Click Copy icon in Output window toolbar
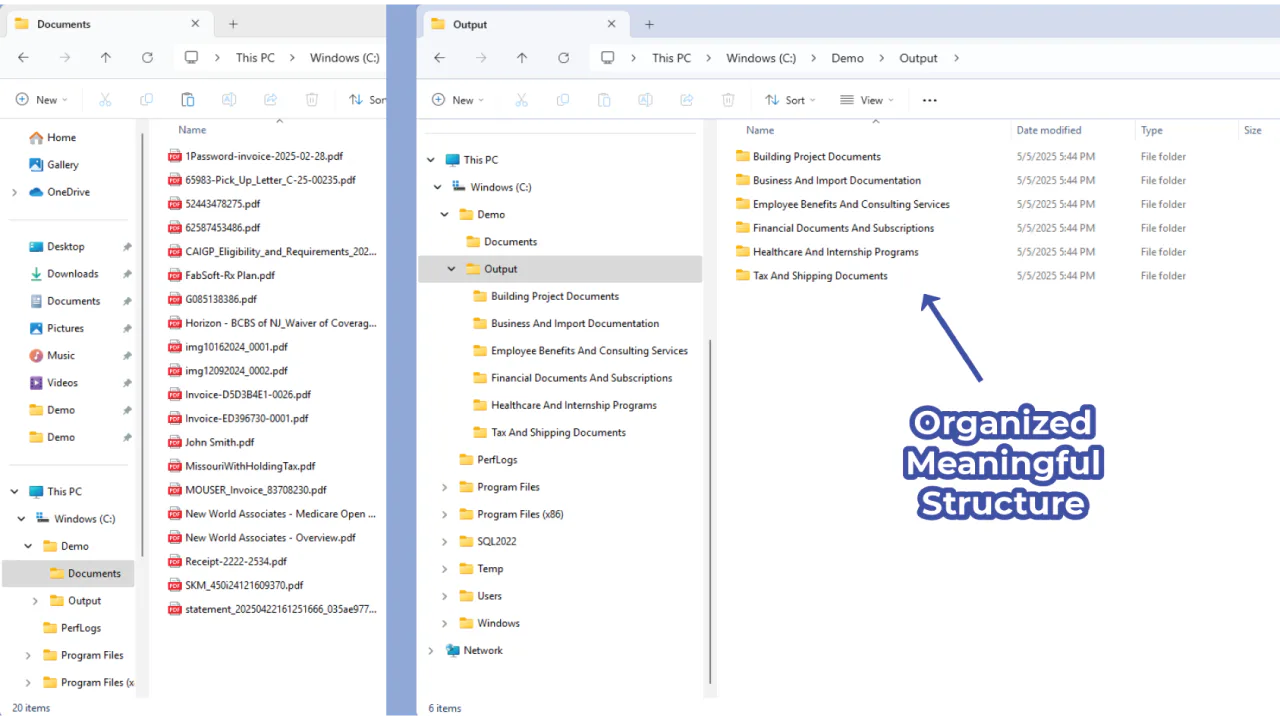 [x=562, y=100]
